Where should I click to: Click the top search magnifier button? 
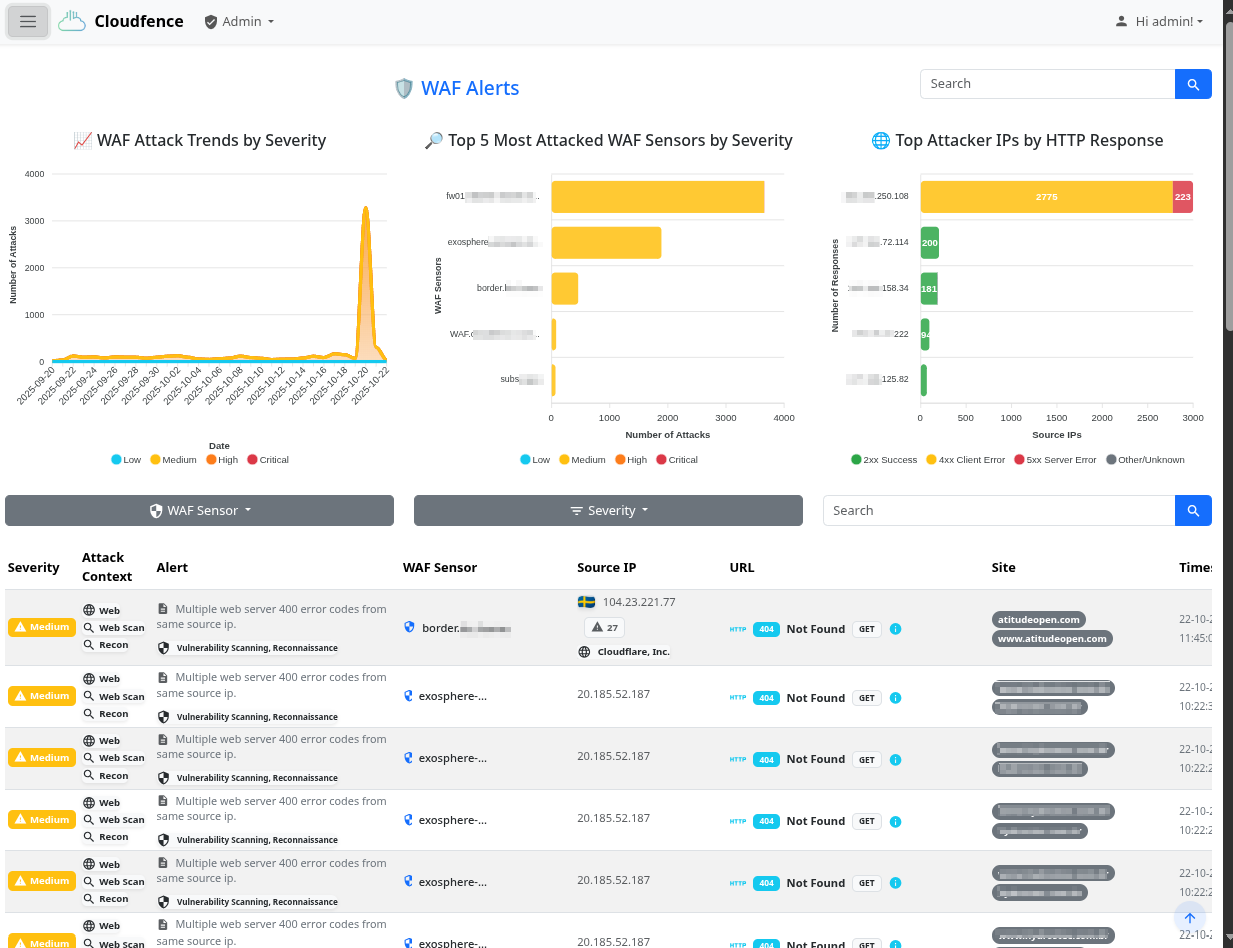point(1193,84)
